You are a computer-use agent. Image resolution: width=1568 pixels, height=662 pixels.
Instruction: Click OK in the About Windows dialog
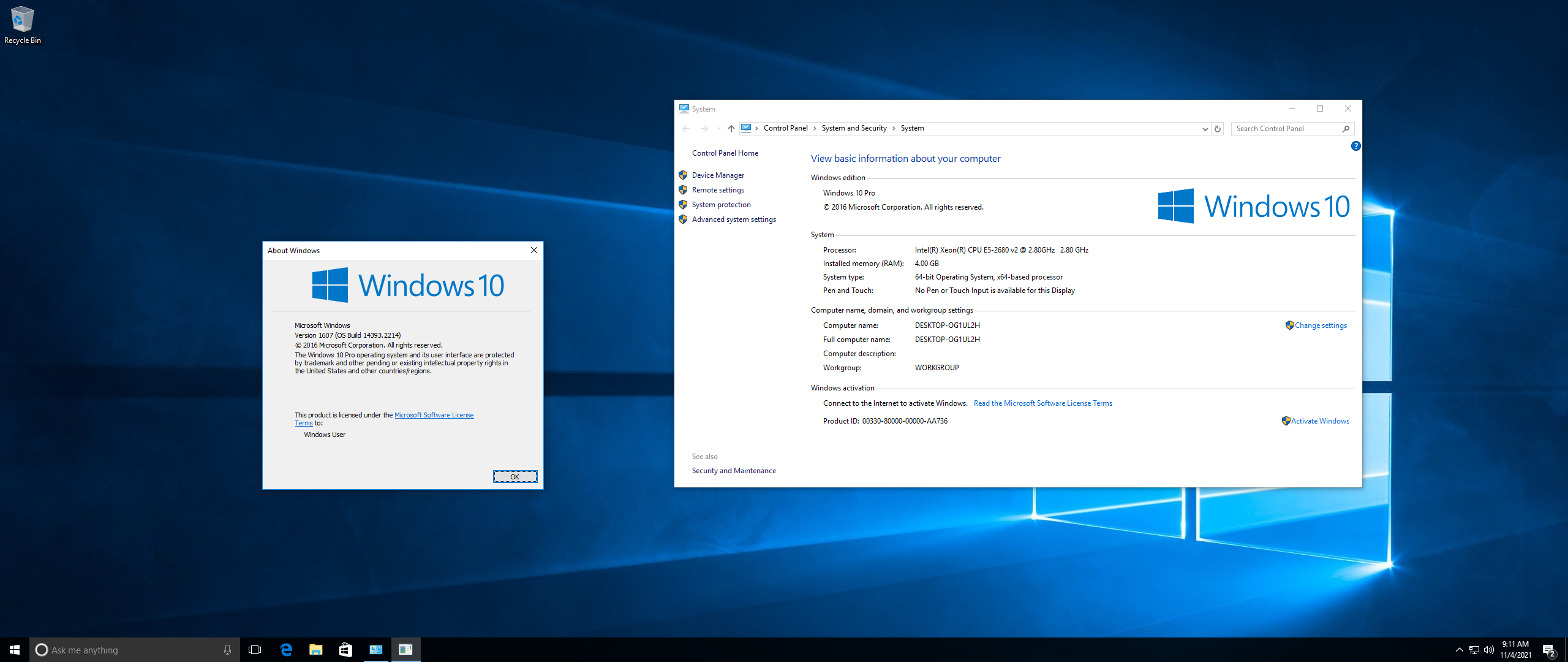pyautogui.click(x=515, y=477)
